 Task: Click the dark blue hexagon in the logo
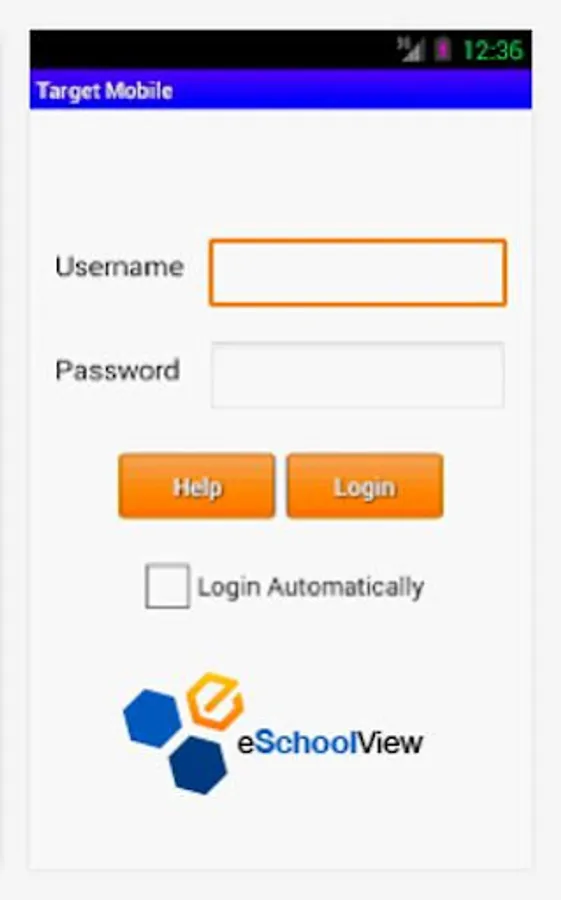pyautogui.click(x=199, y=765)
